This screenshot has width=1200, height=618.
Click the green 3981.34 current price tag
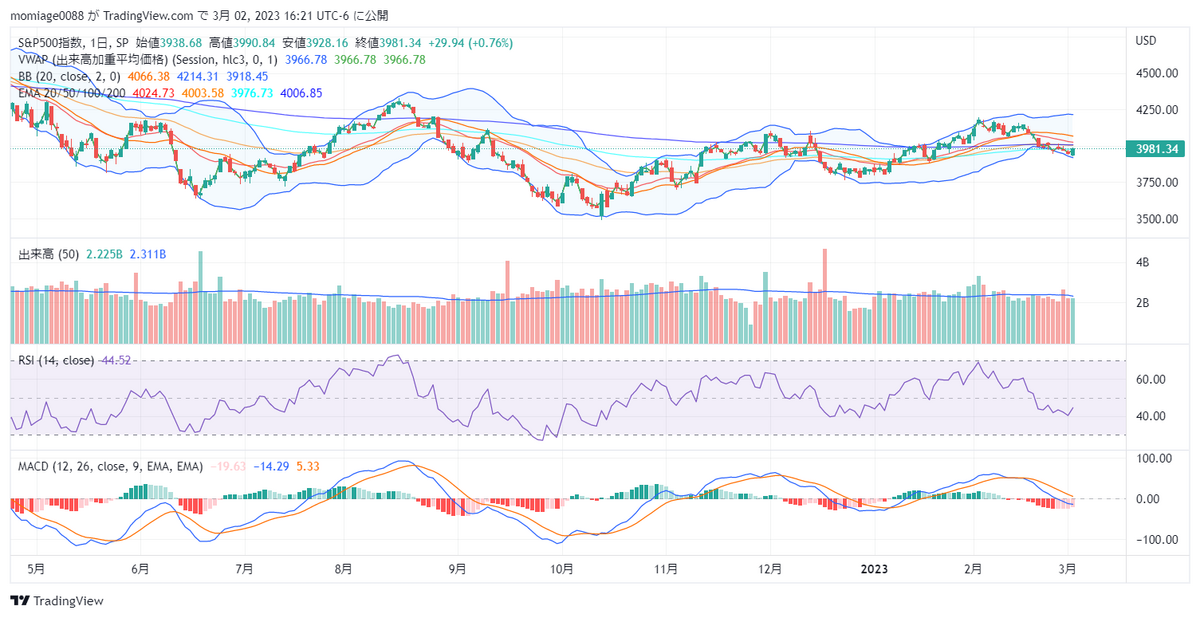[1155, 149]
